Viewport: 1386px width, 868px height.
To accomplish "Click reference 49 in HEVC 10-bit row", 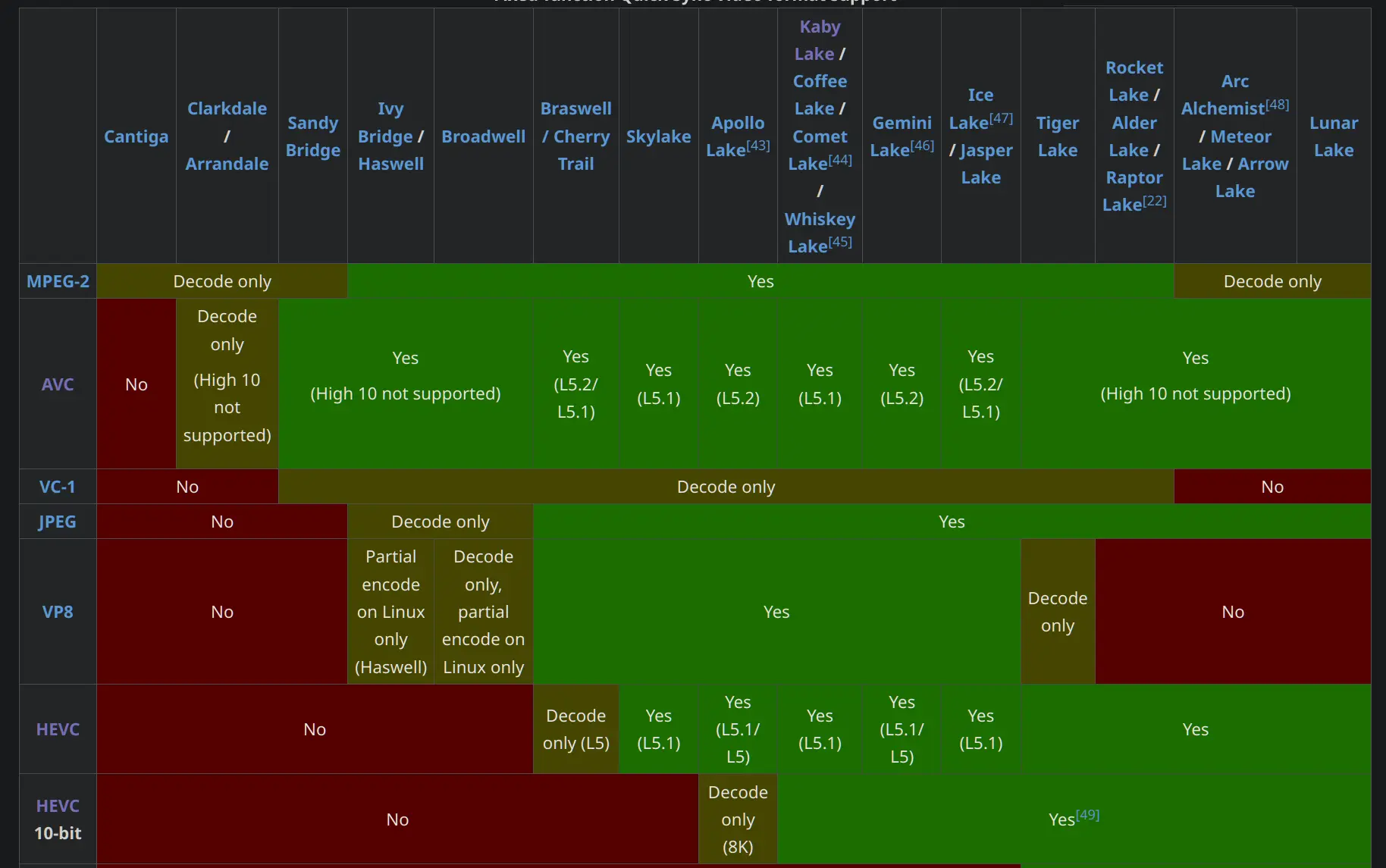I will tap(1087, 815).
